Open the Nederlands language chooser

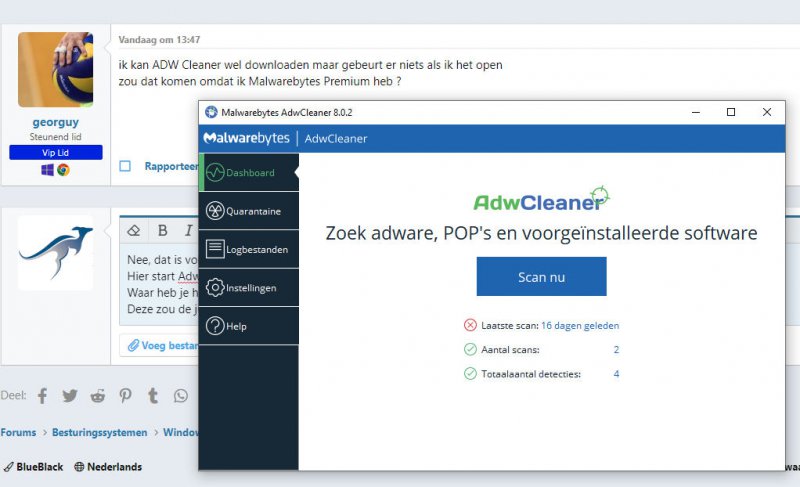(108, 467)
